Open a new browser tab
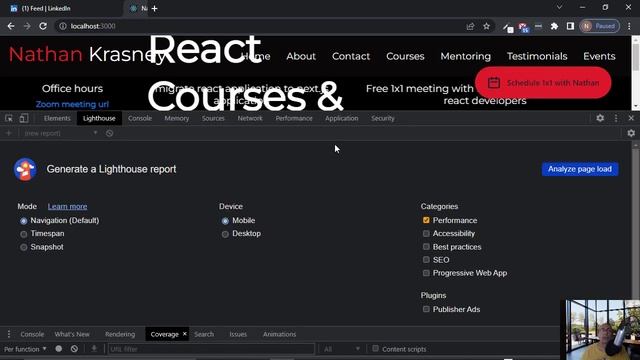Screen dimensions: 640x360 [x=154, y=9]
